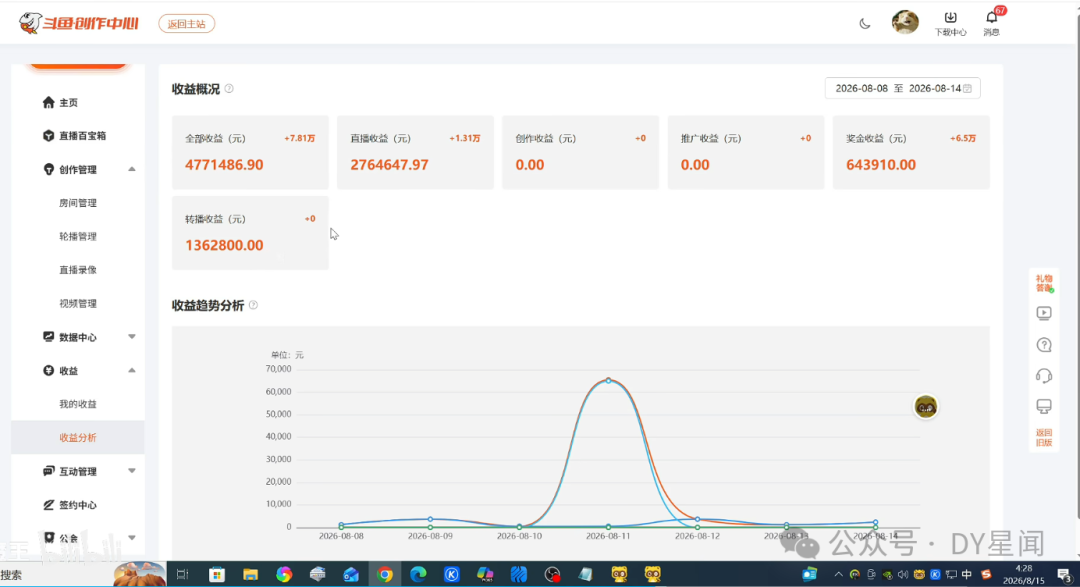Click the 全部收益 value 4771486.90
This screenshot has width=1080, height=587.
[224, 165]
